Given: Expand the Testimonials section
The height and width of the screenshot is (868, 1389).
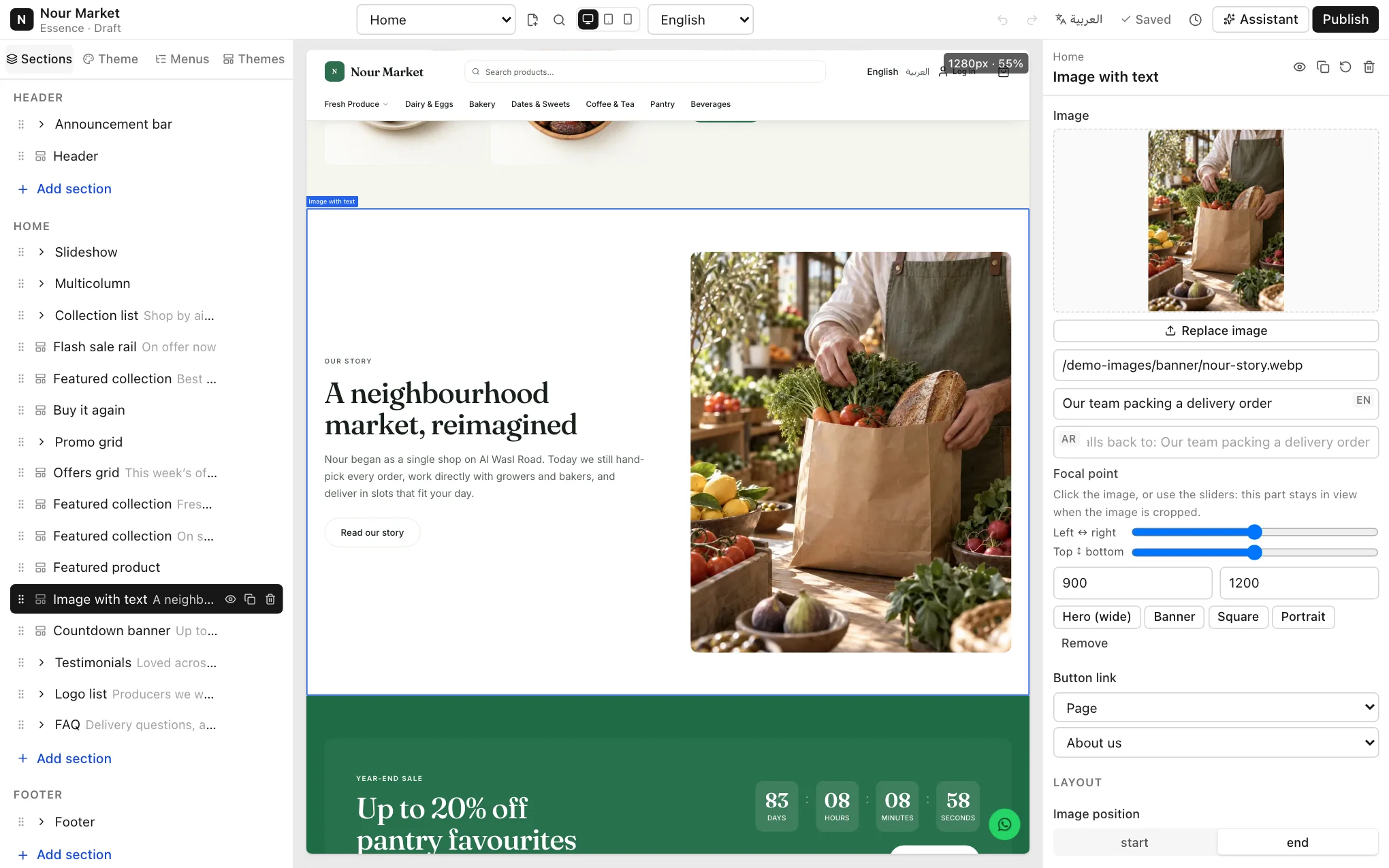Looking at the screenshot, I should (42, 662).
